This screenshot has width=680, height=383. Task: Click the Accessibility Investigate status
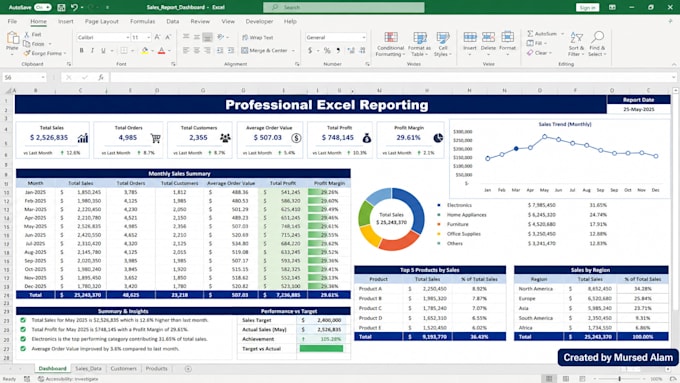[68, 379]
